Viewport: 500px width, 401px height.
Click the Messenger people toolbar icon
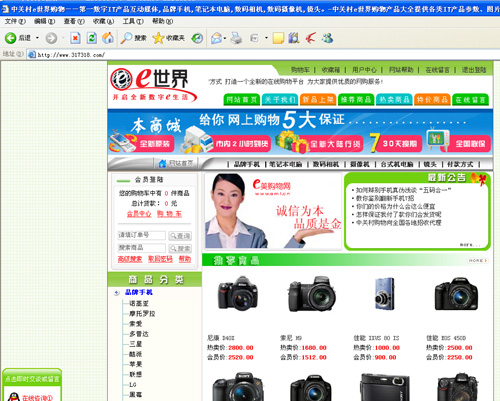point(327,38)
